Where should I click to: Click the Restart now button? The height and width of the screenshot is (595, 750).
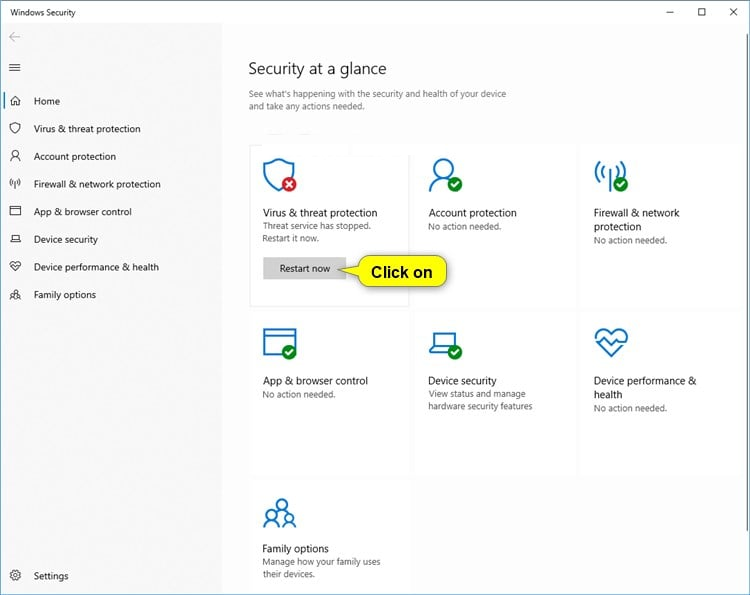pos(305,268)
